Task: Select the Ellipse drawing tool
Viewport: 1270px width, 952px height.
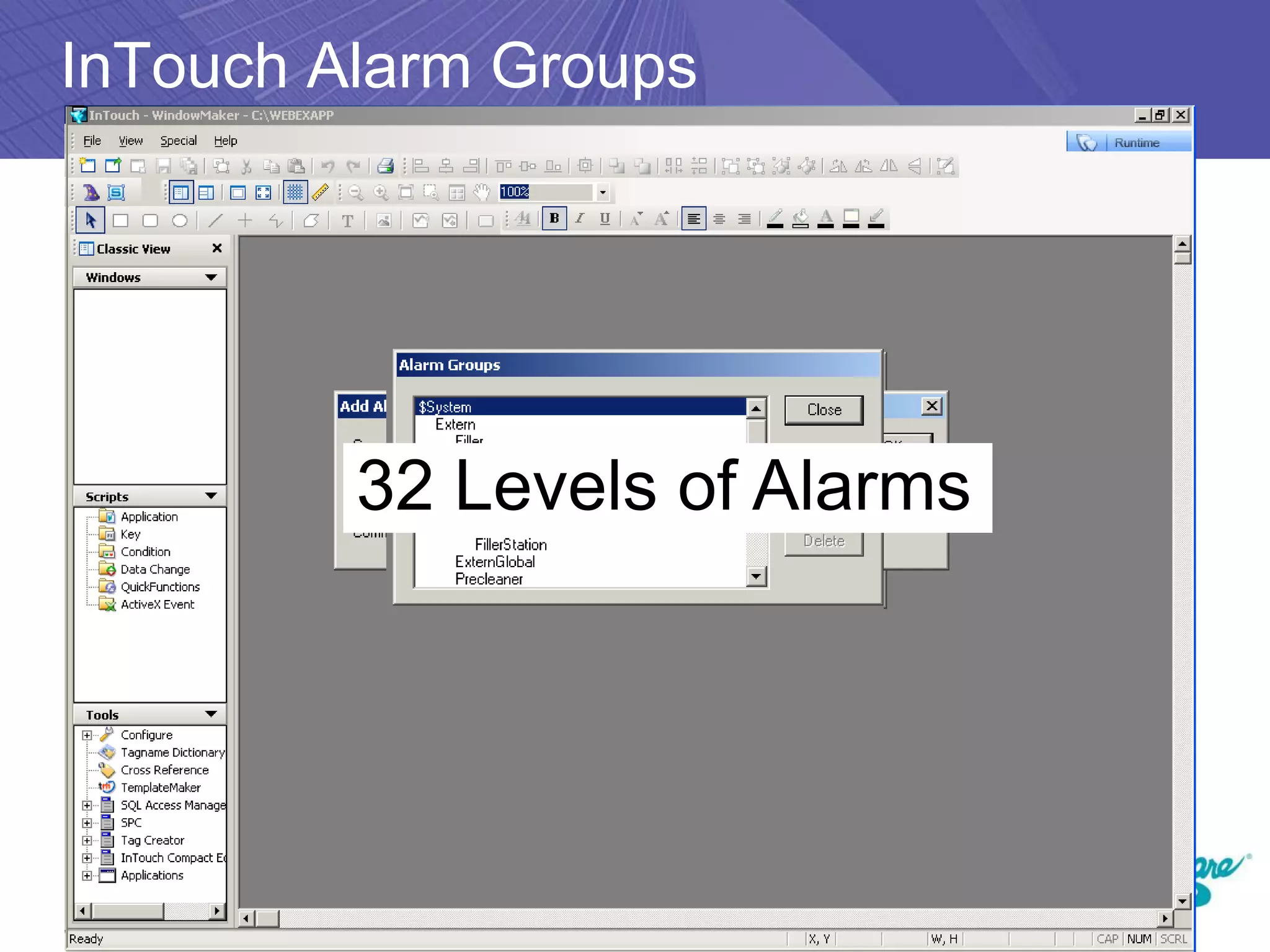Action: coord(180,220)
